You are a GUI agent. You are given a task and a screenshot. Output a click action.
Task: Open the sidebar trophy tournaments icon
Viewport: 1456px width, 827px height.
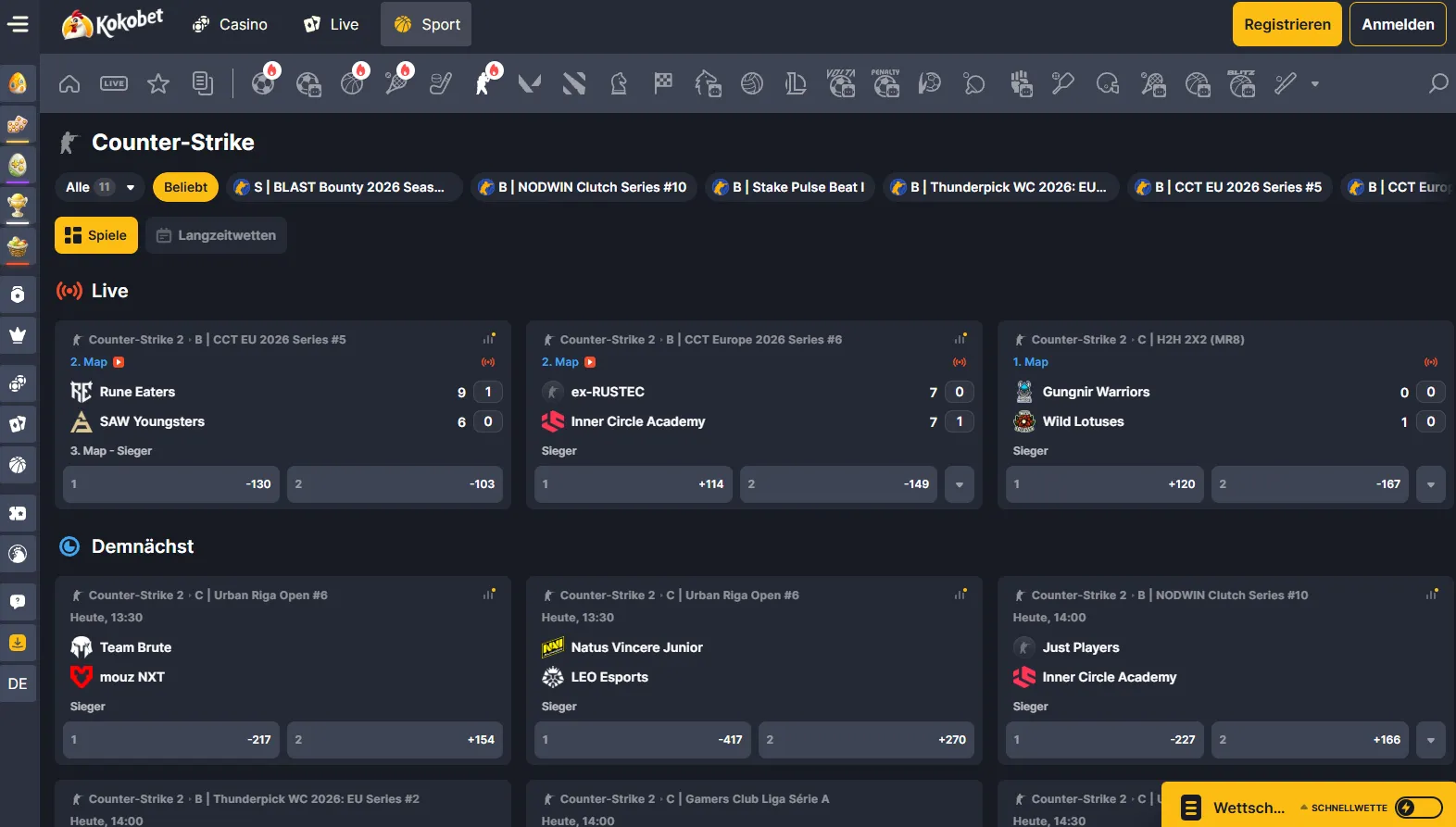click(18, 205)
